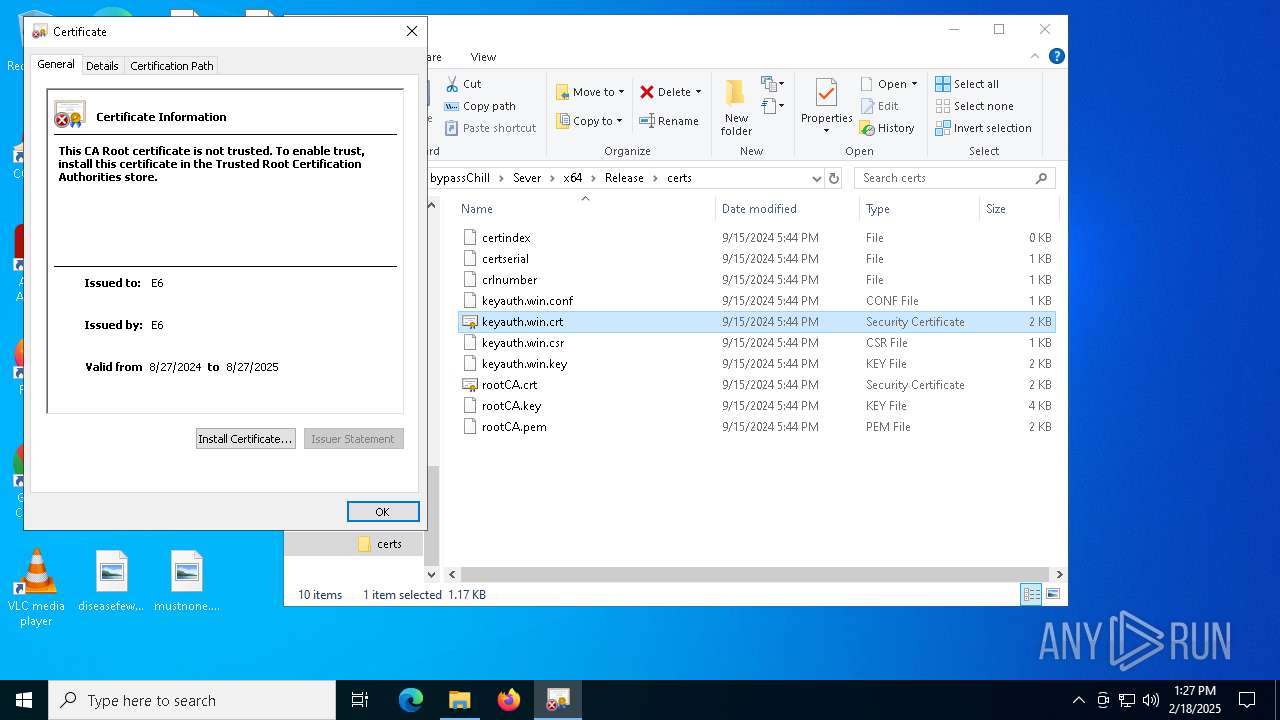Click navigation pane scroll down arrow
The height and width of the screenshot is (720, 1280).
[x=432, y=574]
